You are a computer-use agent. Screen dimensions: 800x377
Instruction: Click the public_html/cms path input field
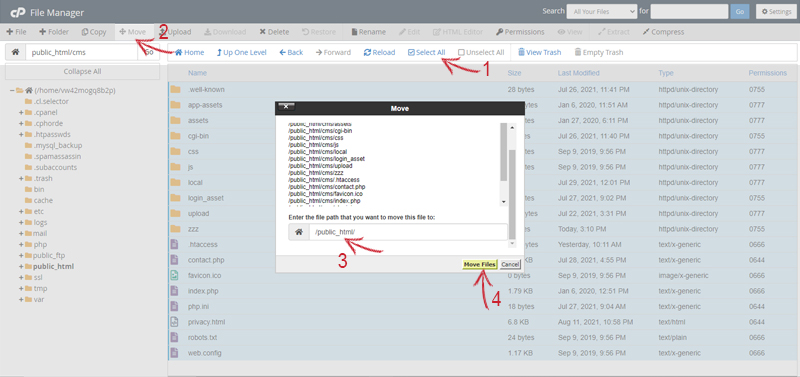tap(82, 52)
